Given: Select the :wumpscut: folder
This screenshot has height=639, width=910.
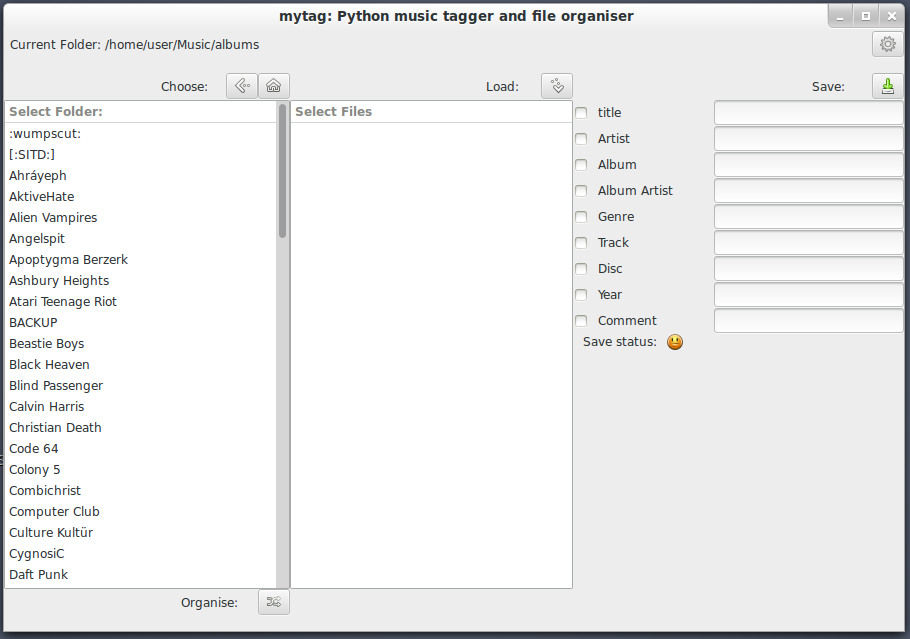Looking at the screenshot, I should 140,133.
